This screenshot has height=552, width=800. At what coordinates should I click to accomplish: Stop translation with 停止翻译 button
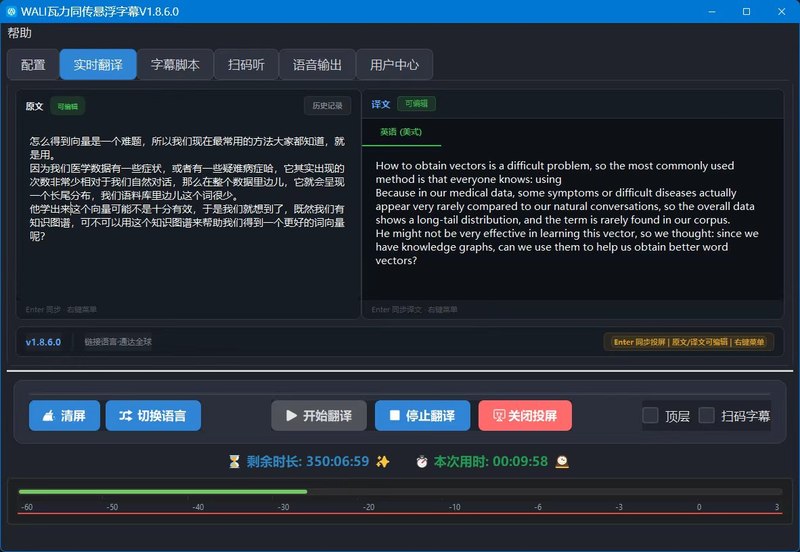click(x=422, y=416)
